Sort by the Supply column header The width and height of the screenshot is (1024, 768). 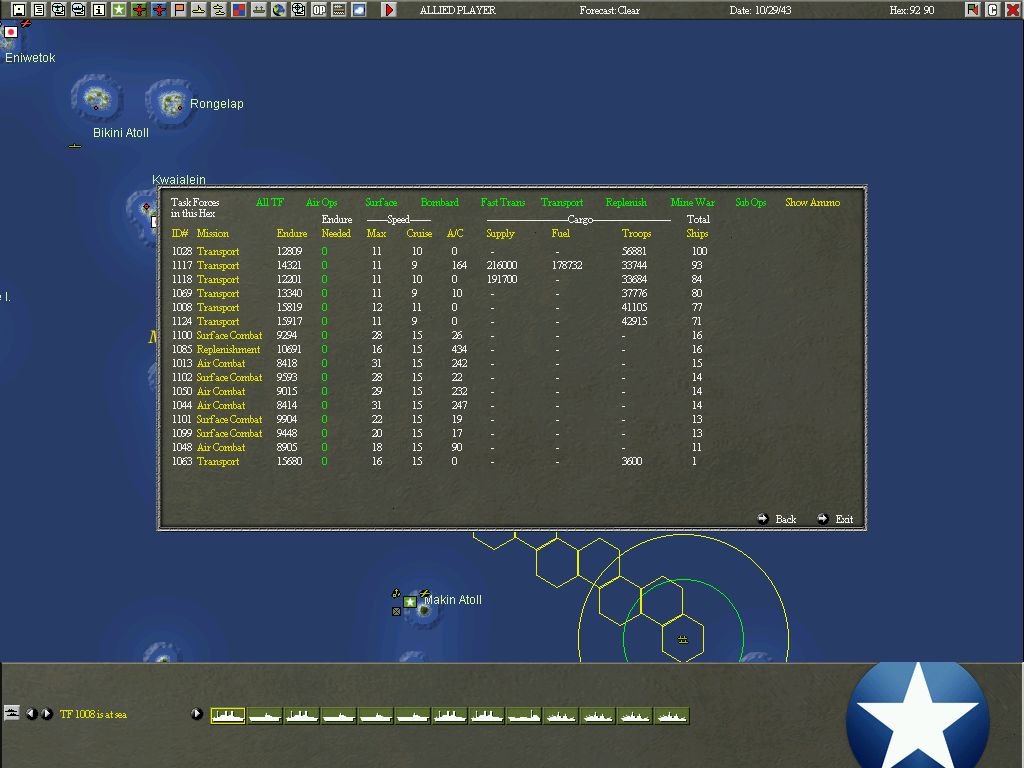pos(500,234)
